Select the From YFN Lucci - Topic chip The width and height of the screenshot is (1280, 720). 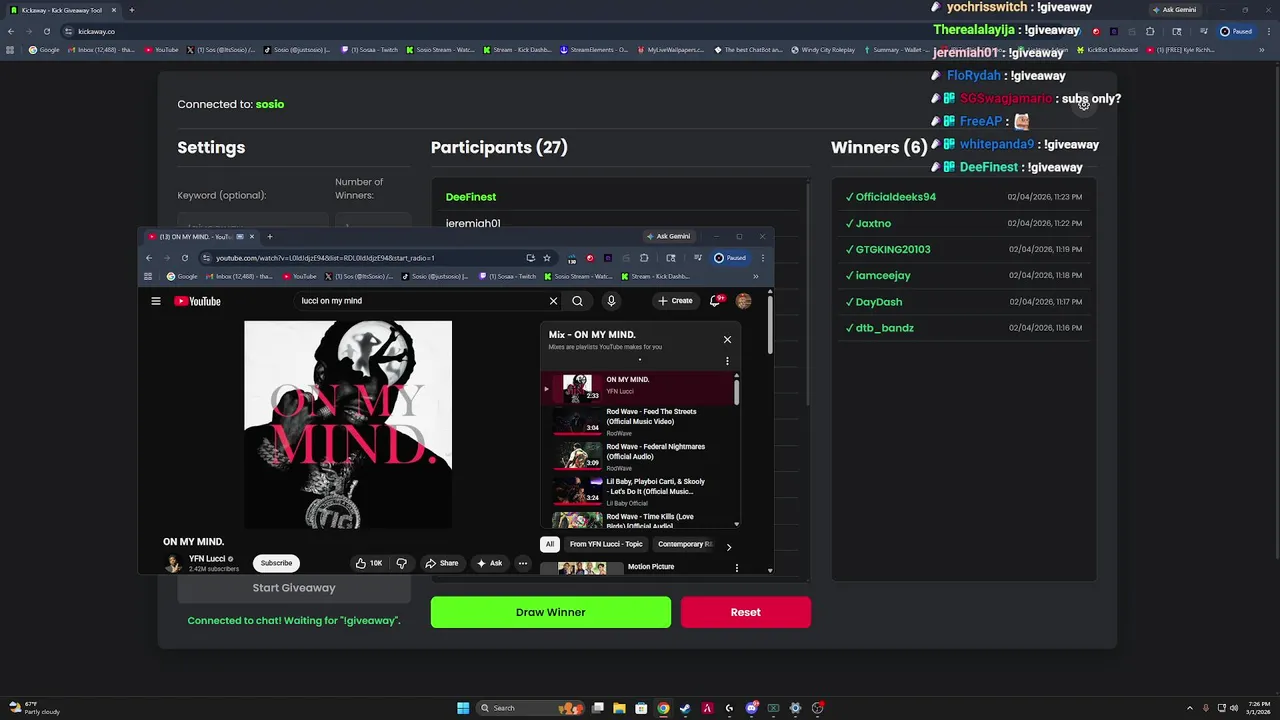606,544
